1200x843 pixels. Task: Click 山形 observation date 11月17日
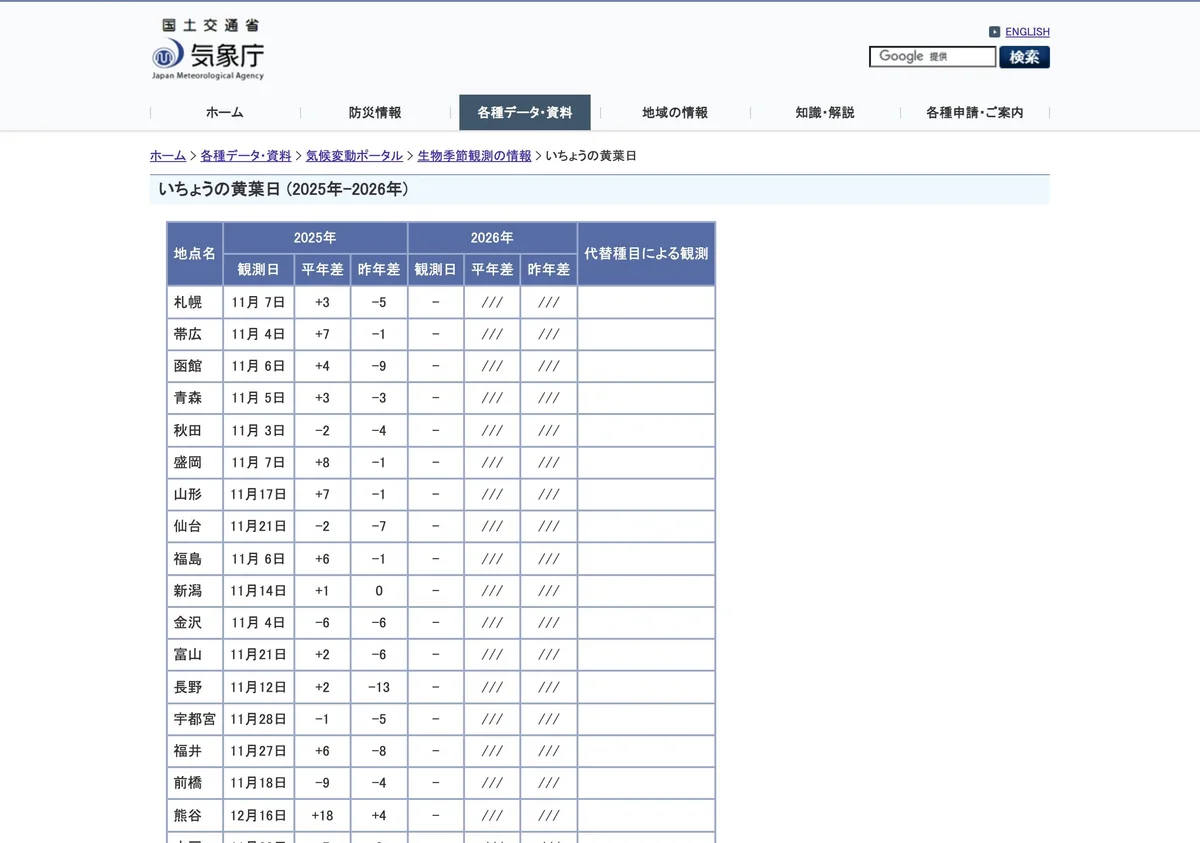(258, 494)
